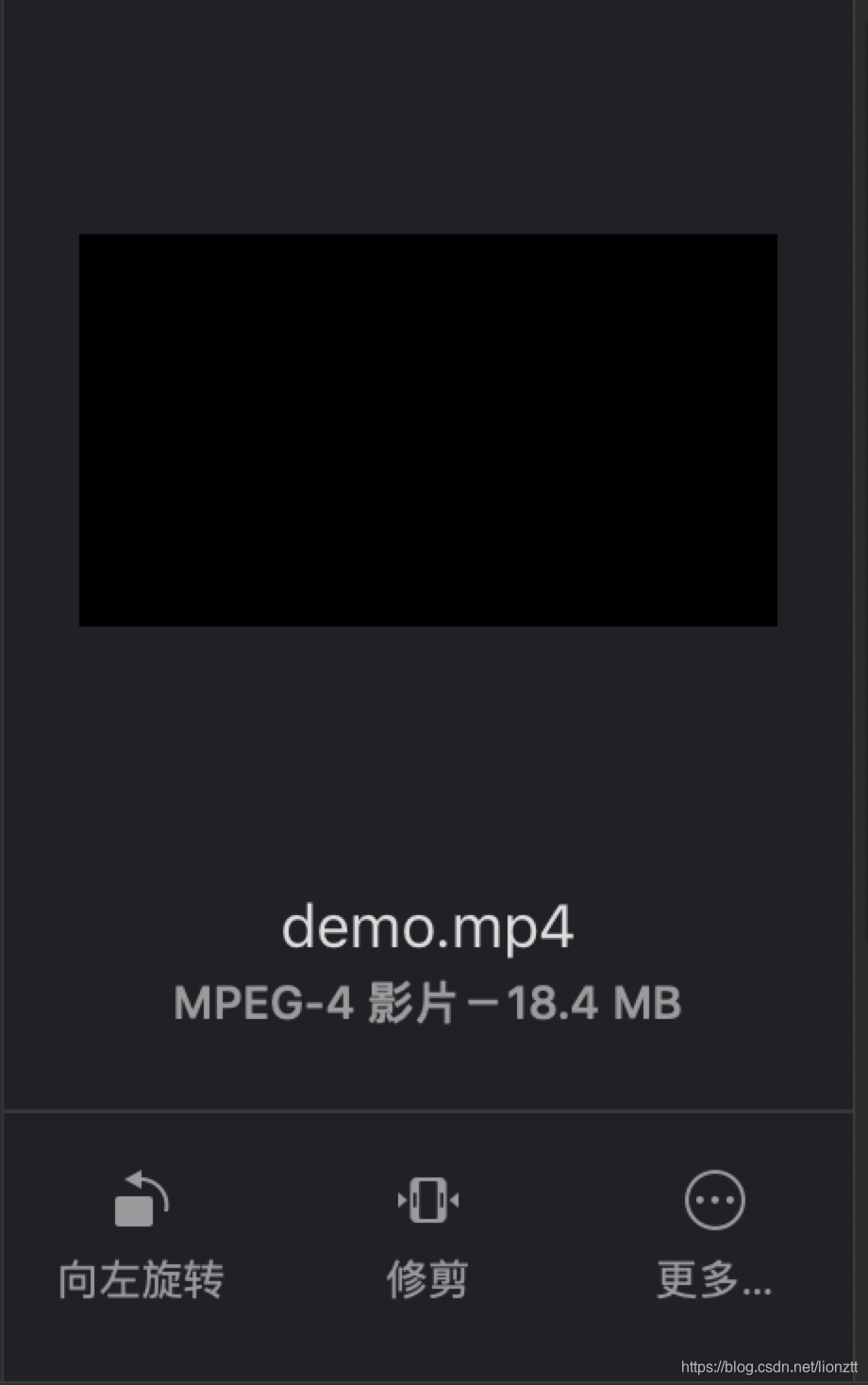The height and width of the screenshot is (1385, 868).
Task: Click the black demo.mp4 video preview
Action: coord(427,430)
